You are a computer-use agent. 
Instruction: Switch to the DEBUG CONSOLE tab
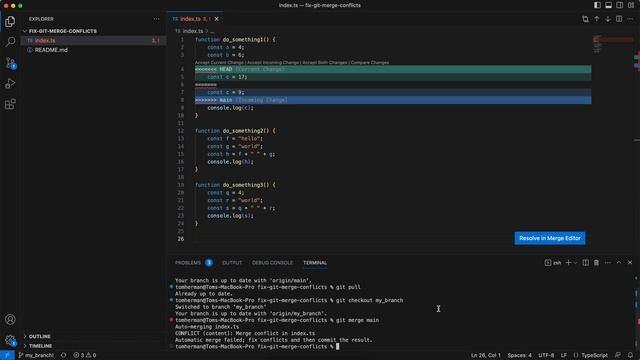tap(272, 263)
